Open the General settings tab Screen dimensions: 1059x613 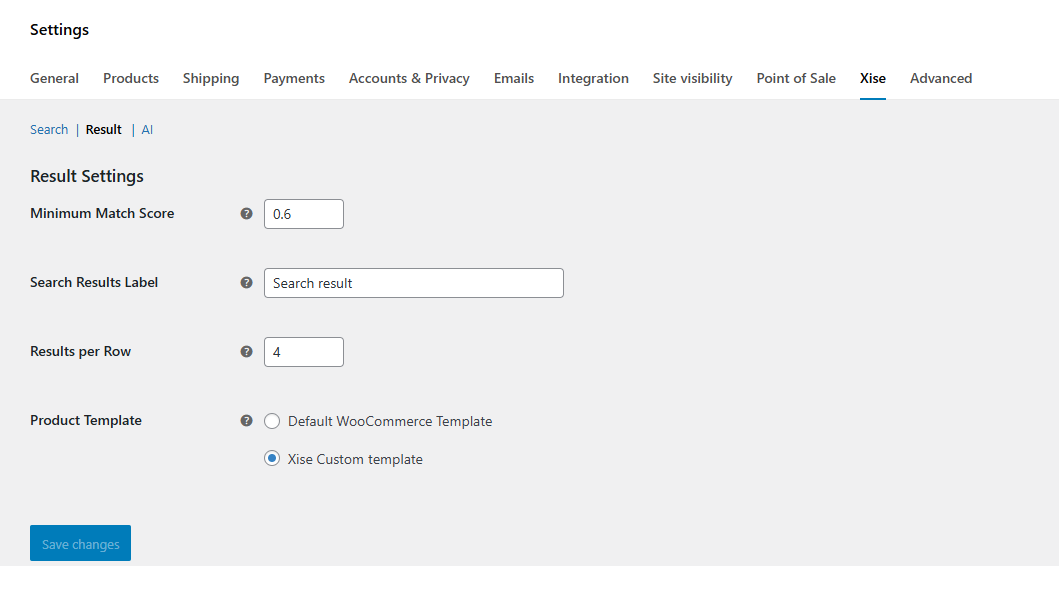tap(54, 78)
